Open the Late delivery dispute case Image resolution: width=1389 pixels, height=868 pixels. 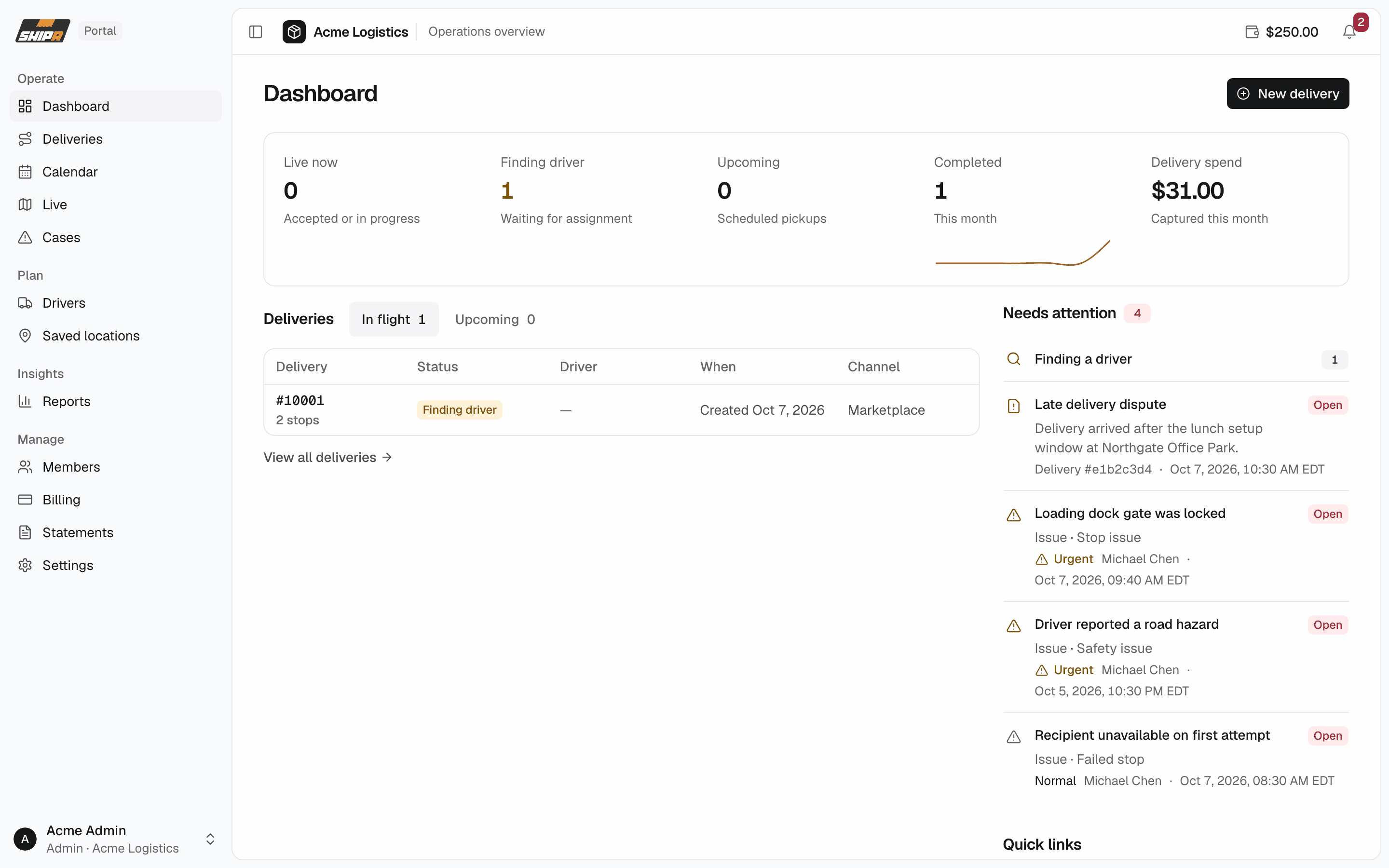tap(1175, 436)
